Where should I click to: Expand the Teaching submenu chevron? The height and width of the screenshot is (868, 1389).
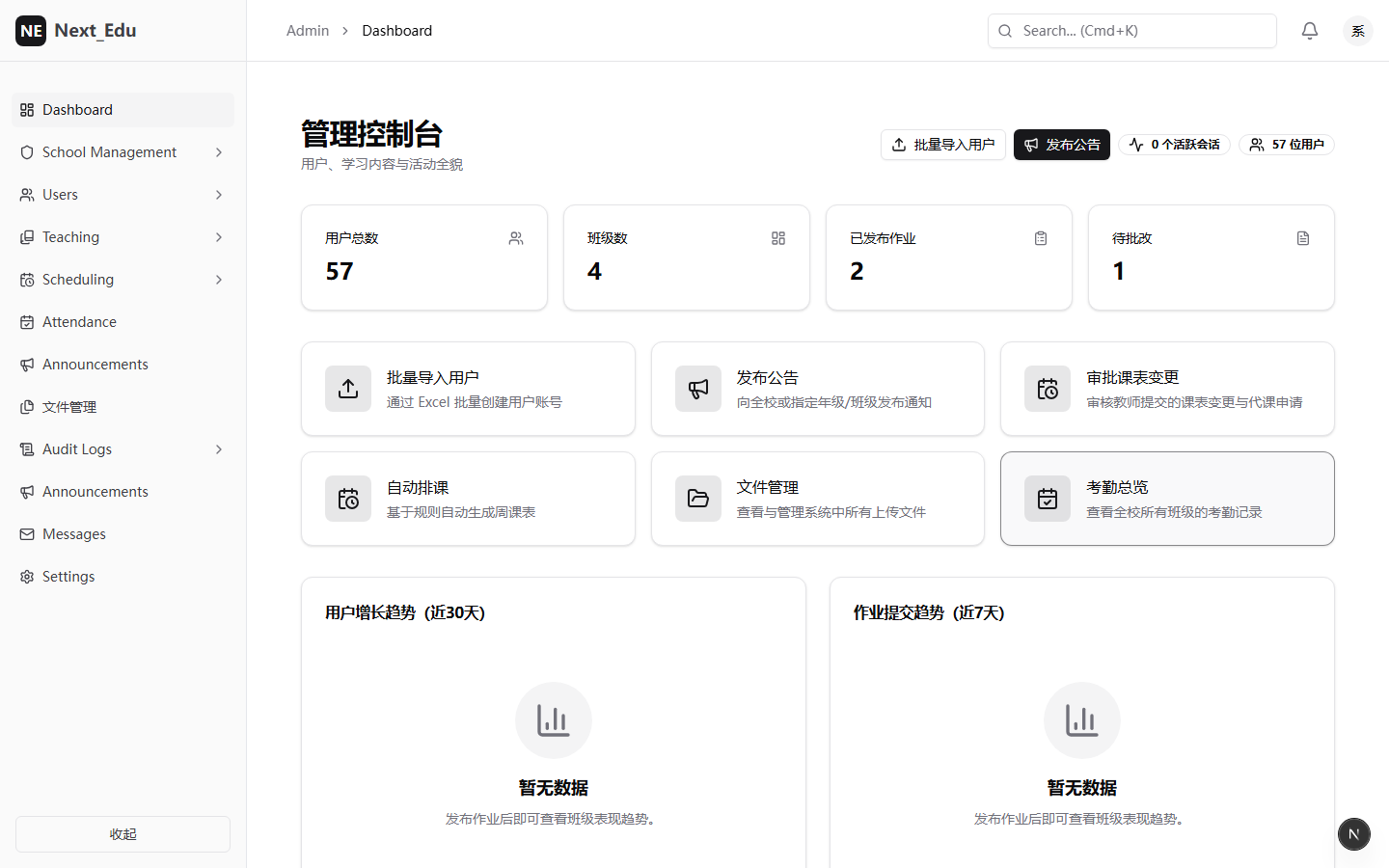click(x=219, y=237)
